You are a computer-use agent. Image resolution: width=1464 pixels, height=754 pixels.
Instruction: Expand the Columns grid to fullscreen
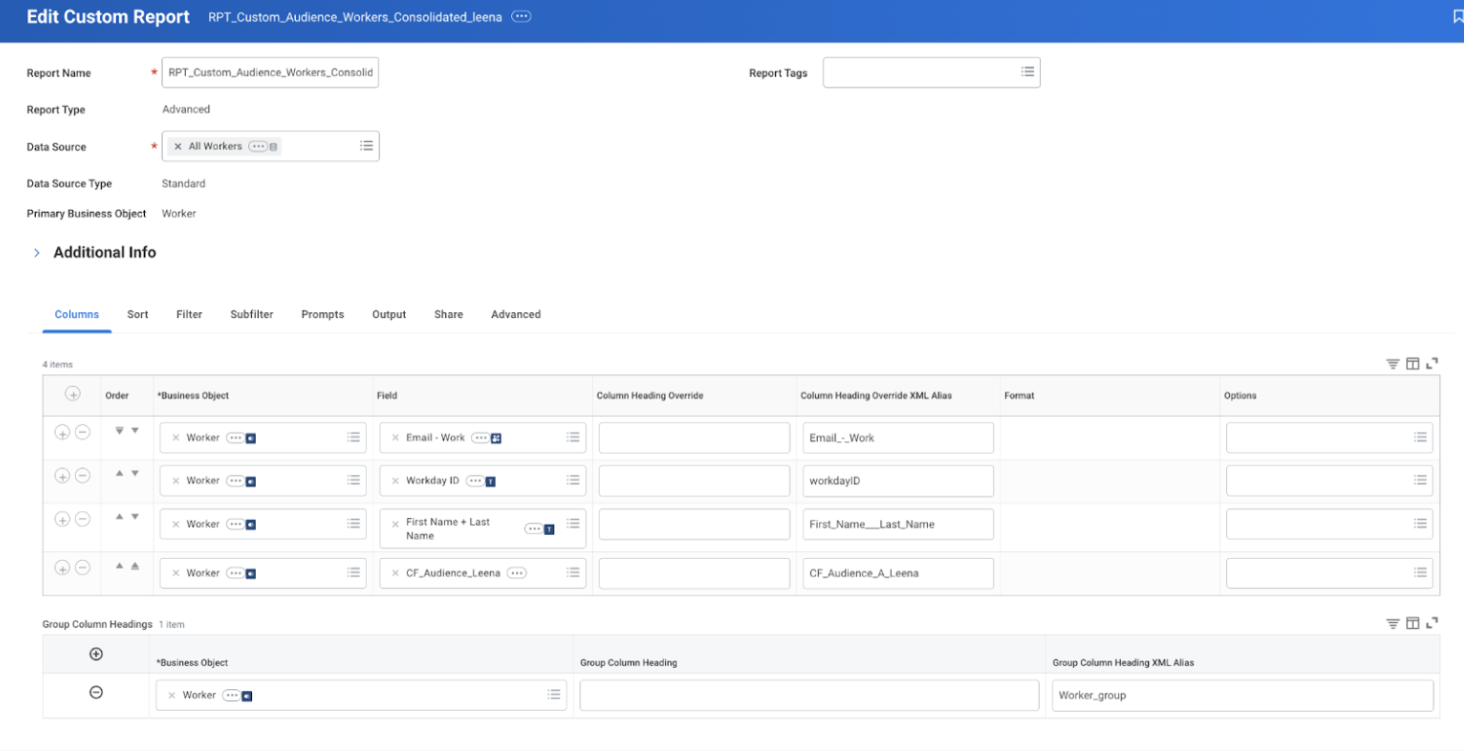[x=1432, y=364]
